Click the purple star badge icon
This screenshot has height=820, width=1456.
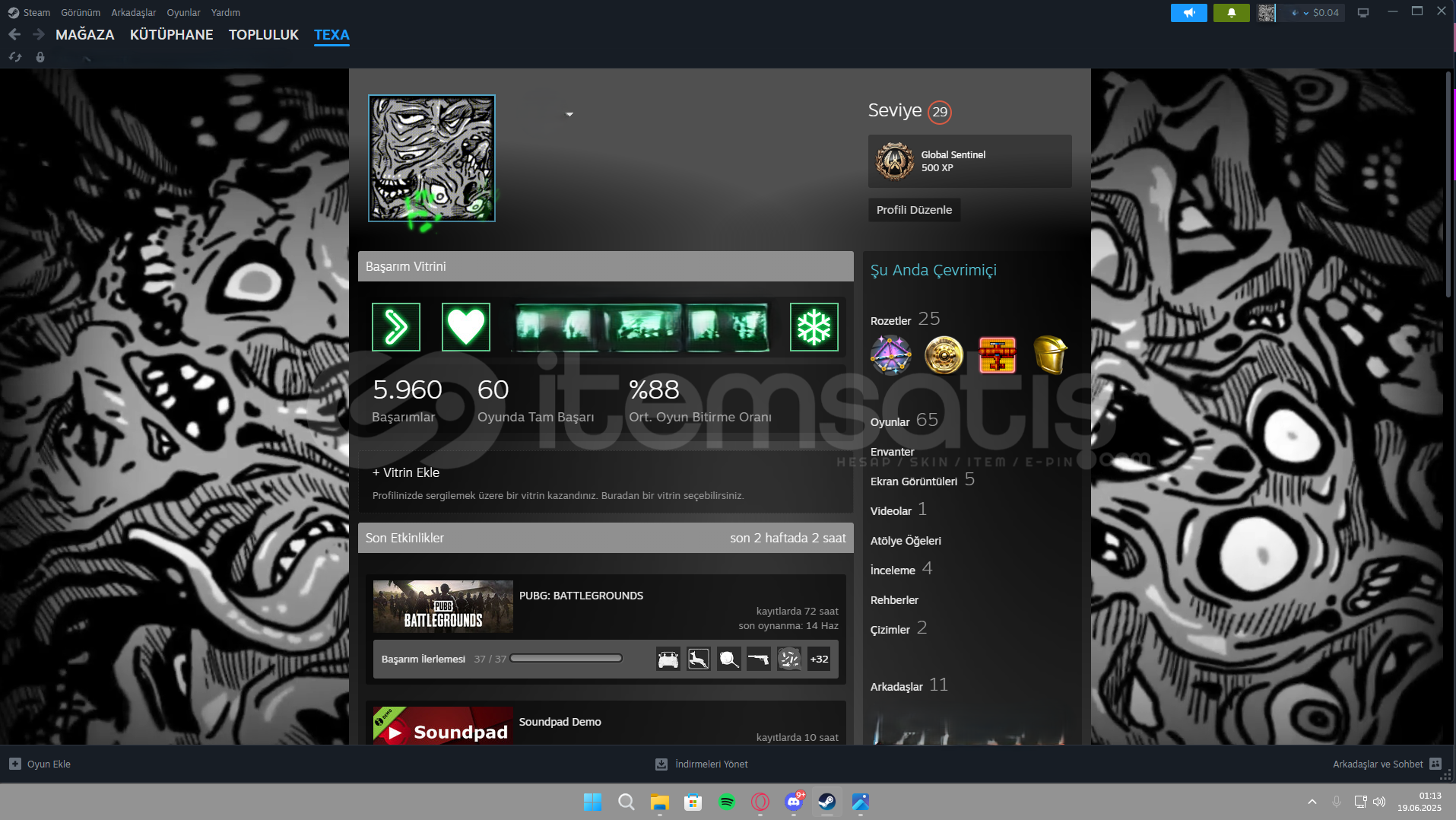(x=890, y=355)
